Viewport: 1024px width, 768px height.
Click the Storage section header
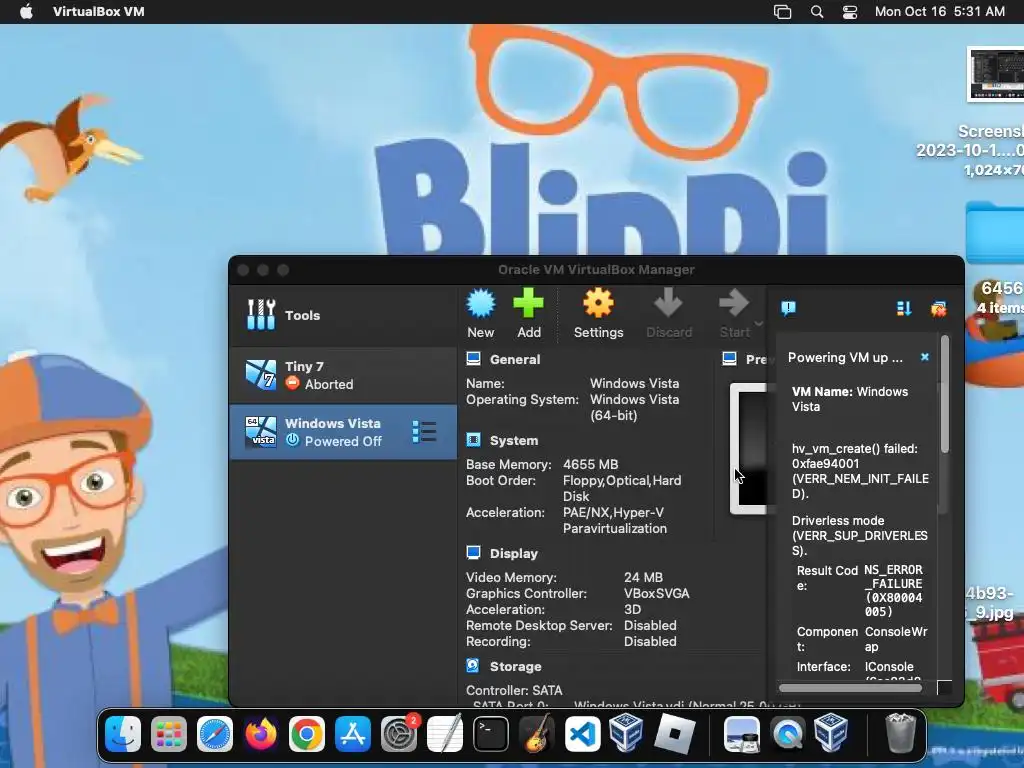pyautogui.click(x=515, y=667)
